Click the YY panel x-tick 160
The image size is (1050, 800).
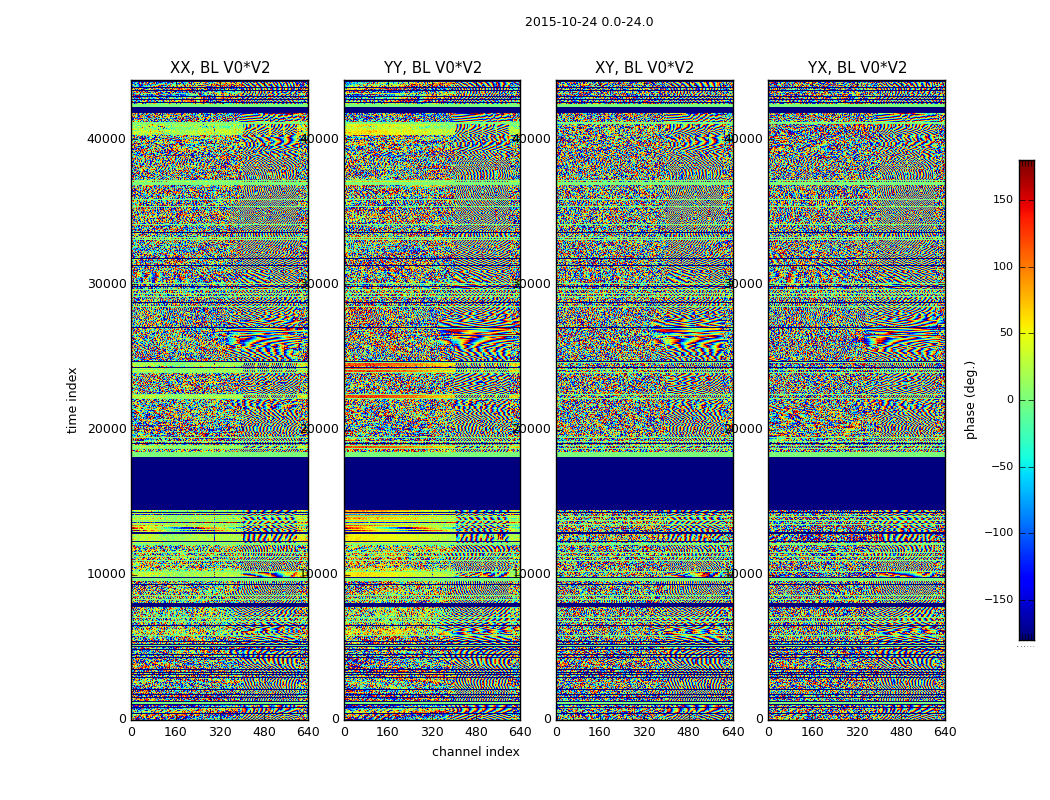pos(388,732)
